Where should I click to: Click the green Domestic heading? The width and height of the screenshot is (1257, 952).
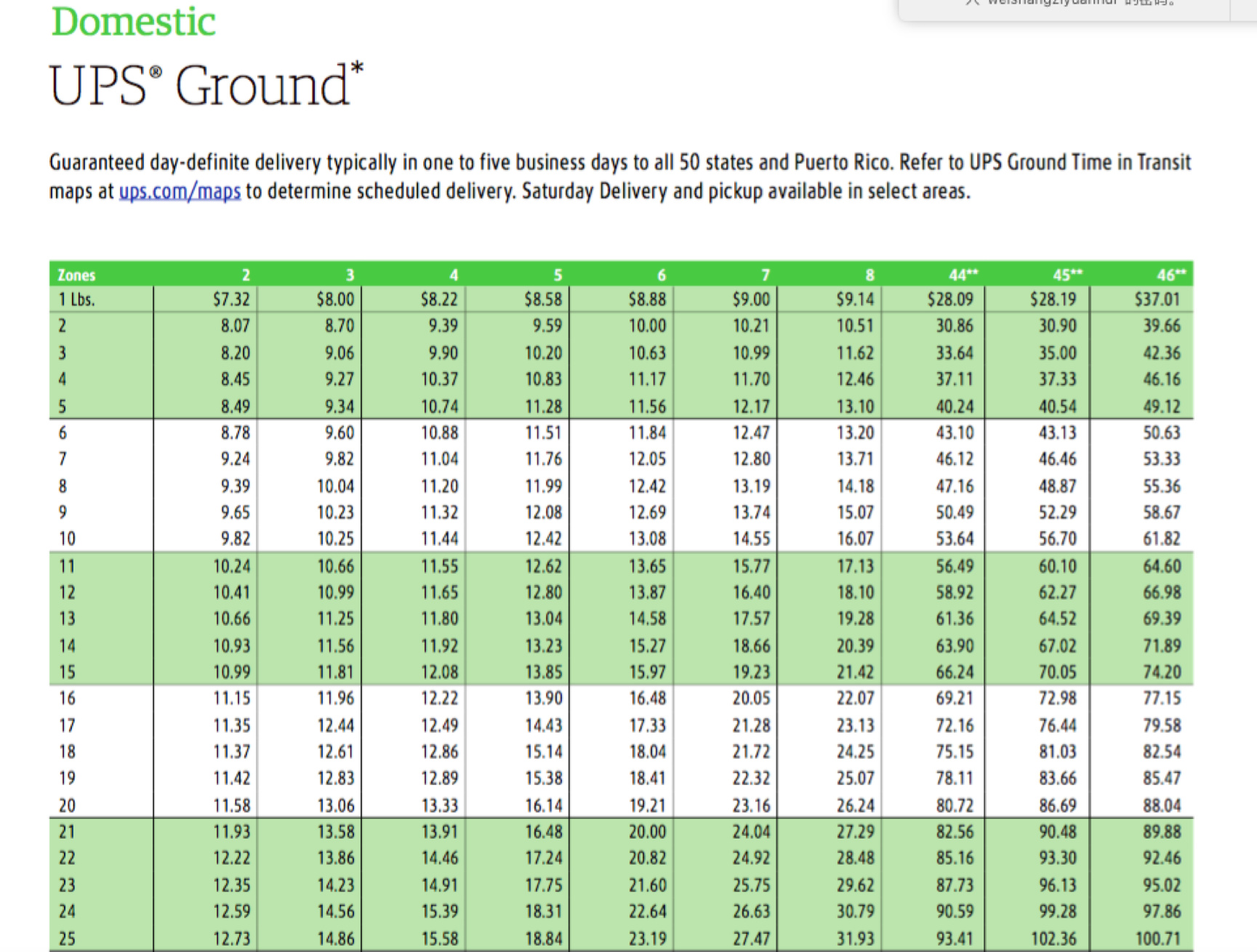[x=133, y=22]
